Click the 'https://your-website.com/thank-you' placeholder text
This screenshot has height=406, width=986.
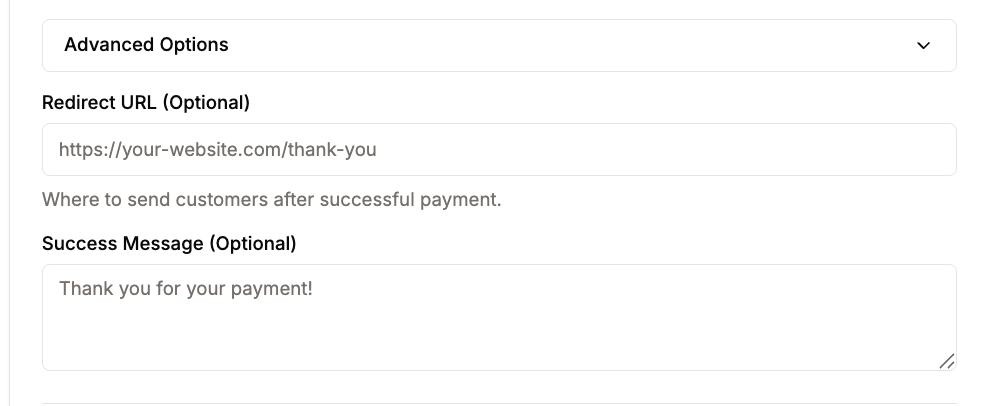pyautogui.click(x=217, y=150)
